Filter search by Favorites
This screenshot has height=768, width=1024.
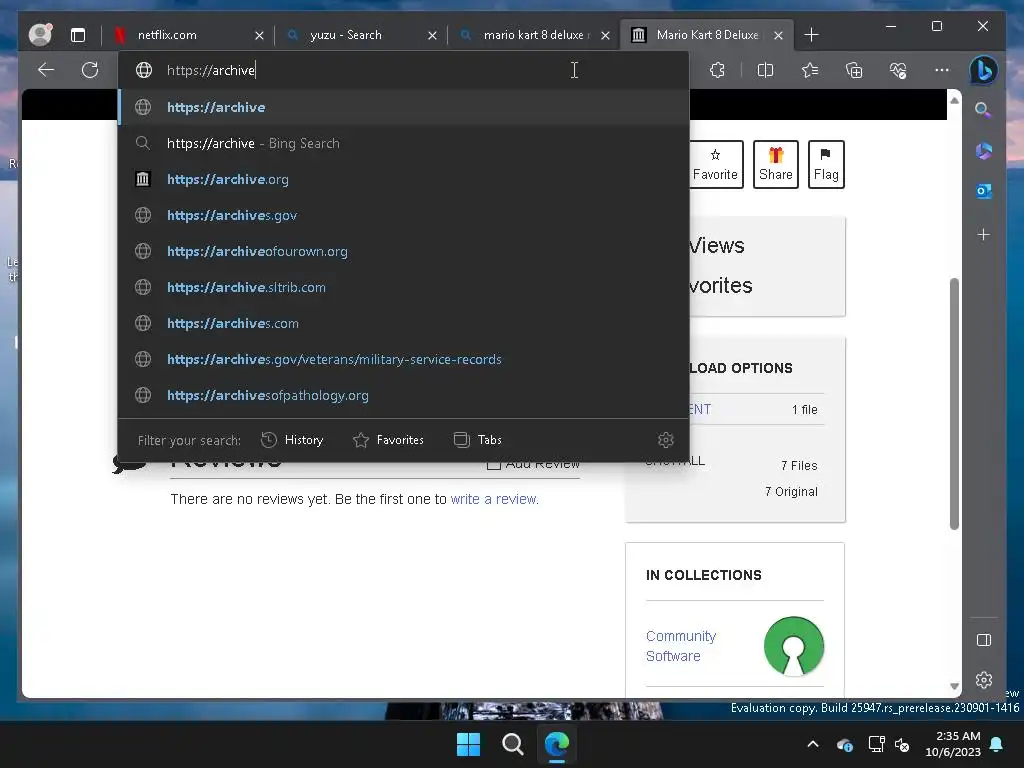pyautogui.click(x=388, y=440)
